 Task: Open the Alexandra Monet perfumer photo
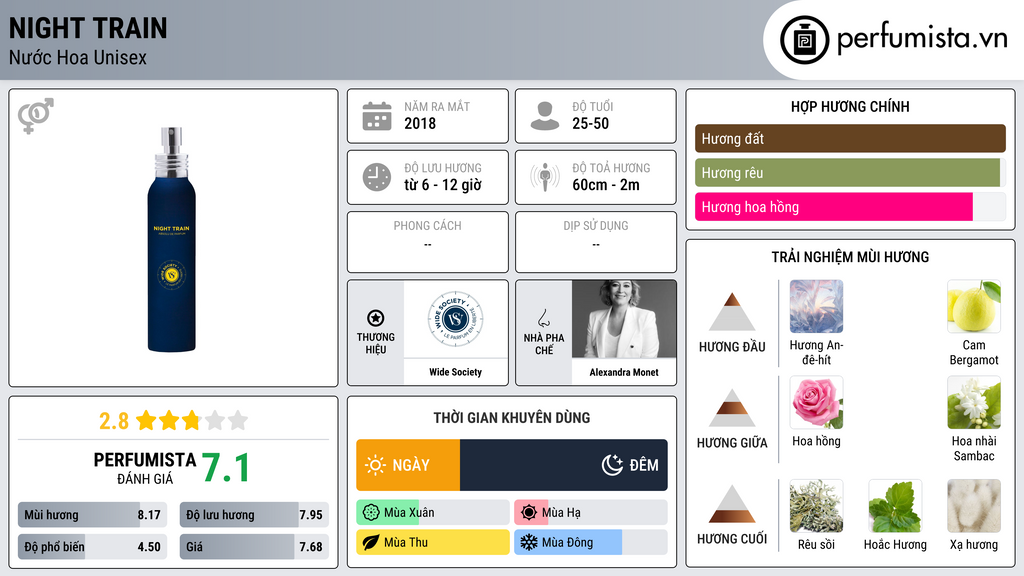624,319
